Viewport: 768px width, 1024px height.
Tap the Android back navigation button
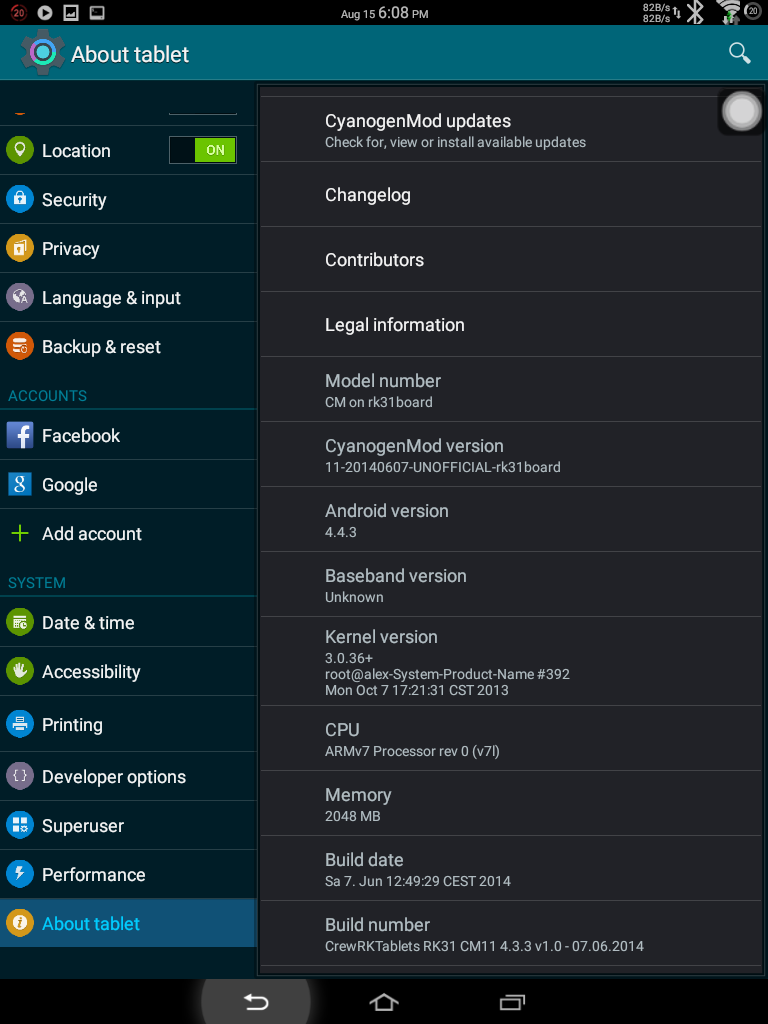coord(256,1002)
